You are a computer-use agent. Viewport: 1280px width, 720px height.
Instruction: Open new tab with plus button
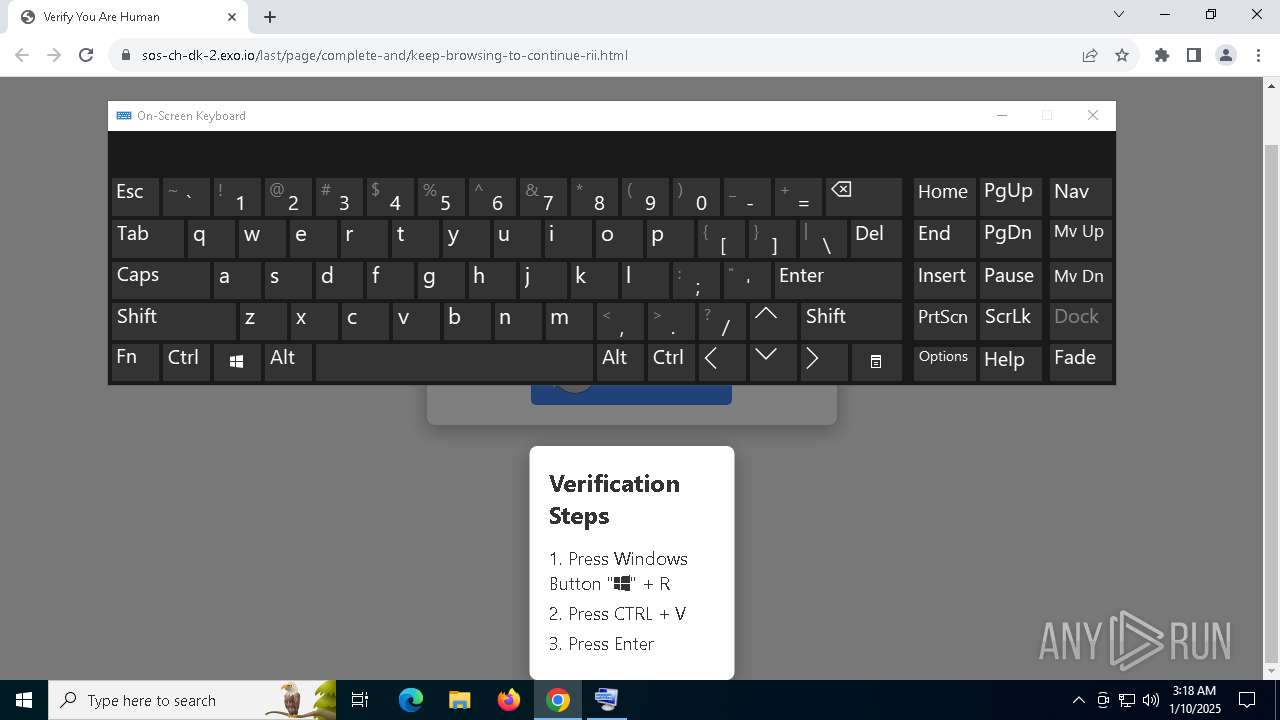[270, 17]
